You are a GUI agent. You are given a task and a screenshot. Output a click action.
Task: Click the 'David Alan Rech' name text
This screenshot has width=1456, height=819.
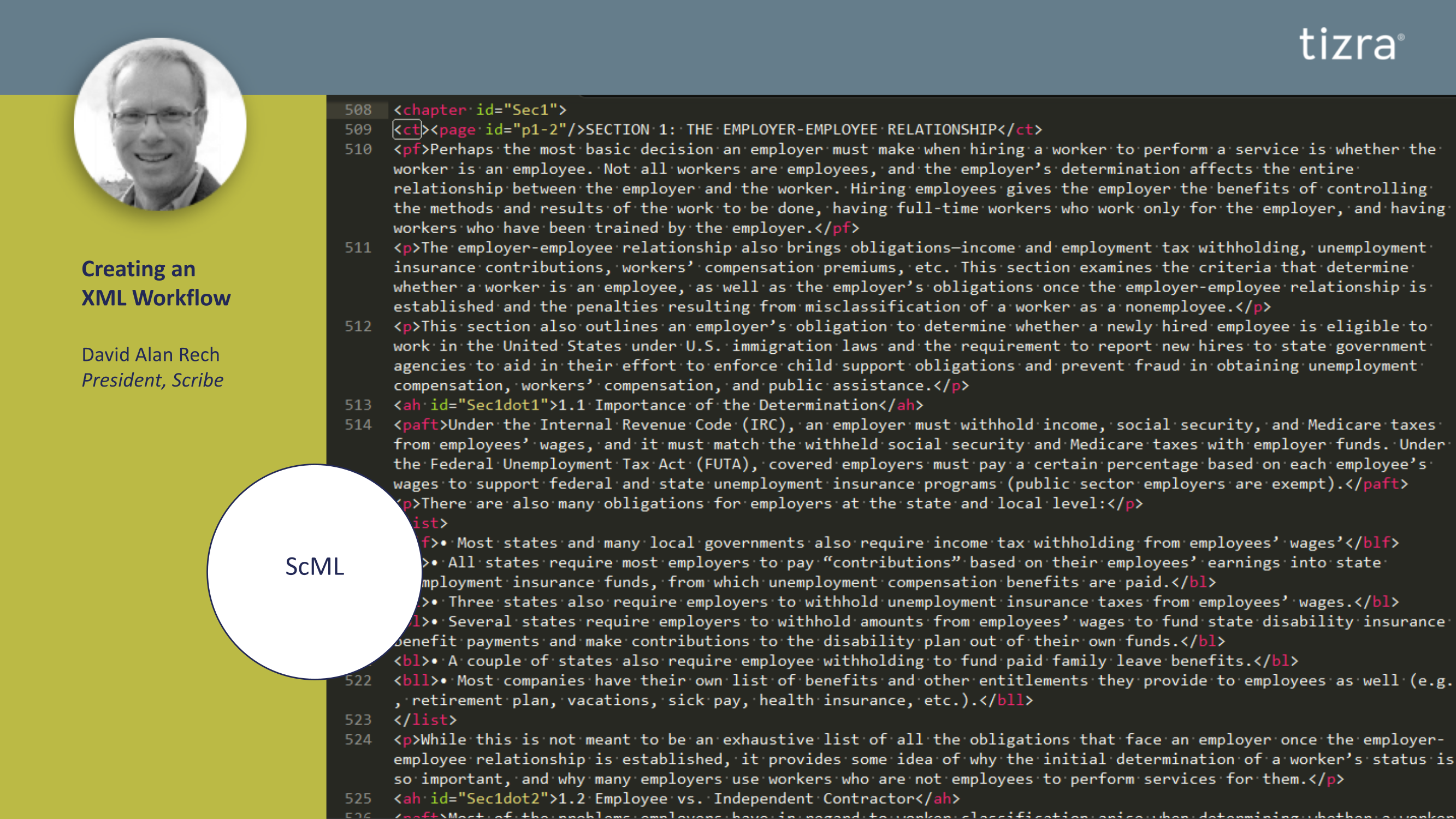(150, 354)
